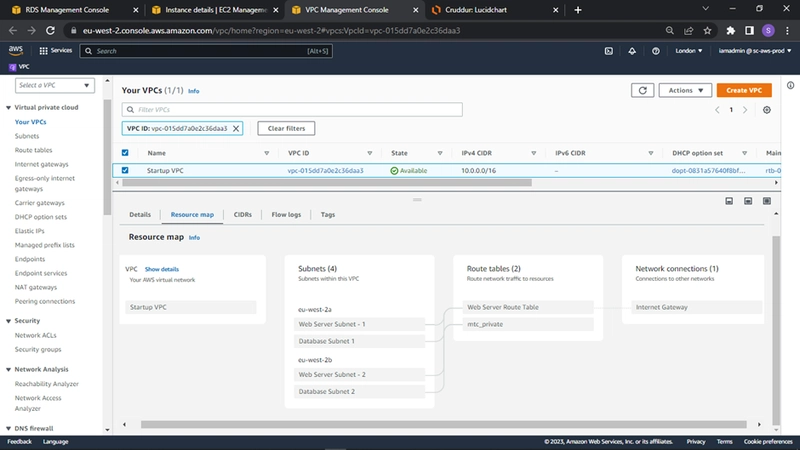Image resolution: width=800 pixels, height=450 pixels.
Task: Collapse the DNS firewall section
Action: point(9,429)
